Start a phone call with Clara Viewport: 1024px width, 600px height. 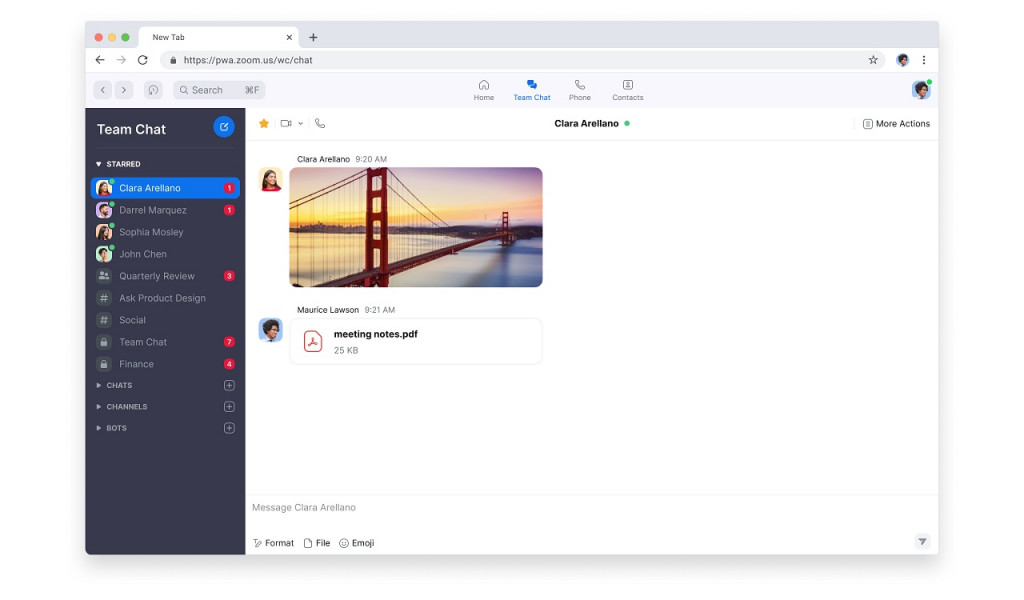click(320, 124)
